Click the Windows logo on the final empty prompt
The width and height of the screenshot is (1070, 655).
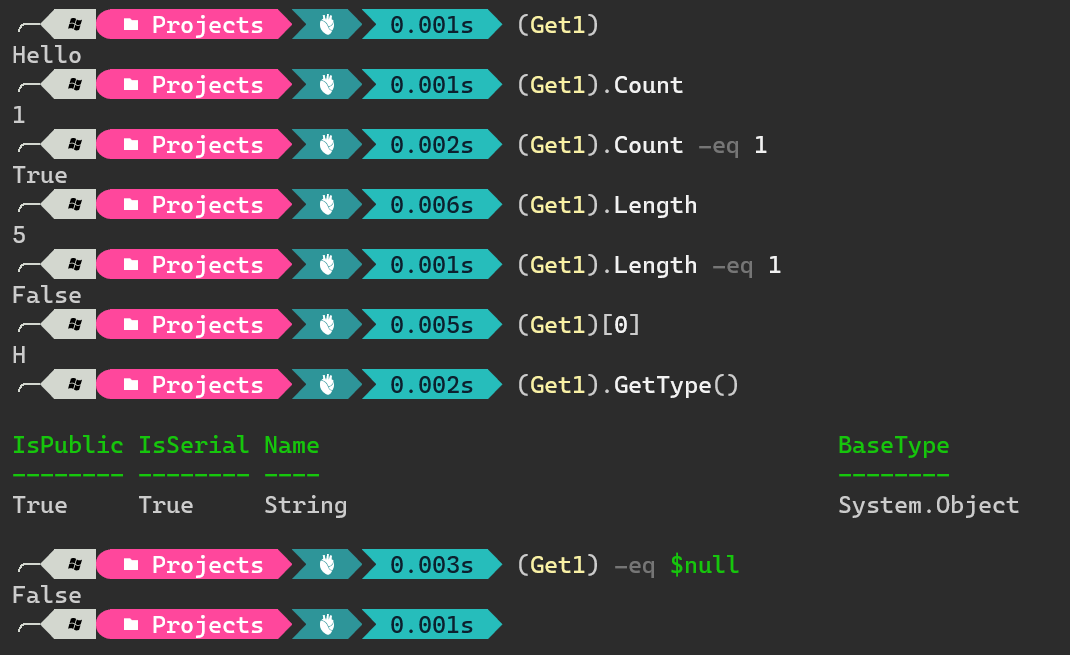coord(75,625)
